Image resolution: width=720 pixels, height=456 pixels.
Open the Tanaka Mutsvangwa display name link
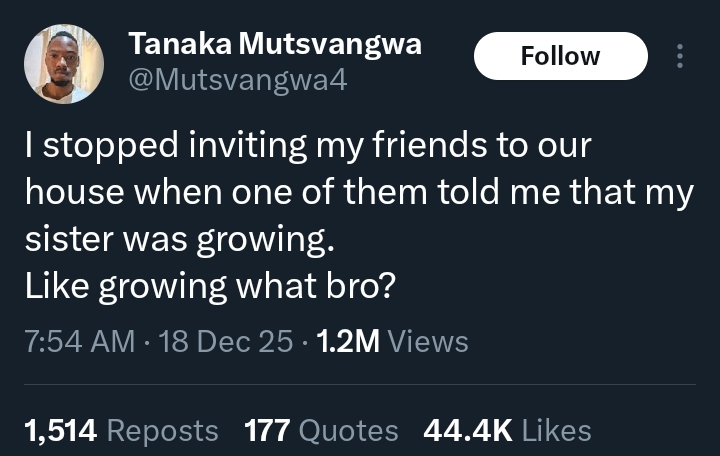(275, 44)
